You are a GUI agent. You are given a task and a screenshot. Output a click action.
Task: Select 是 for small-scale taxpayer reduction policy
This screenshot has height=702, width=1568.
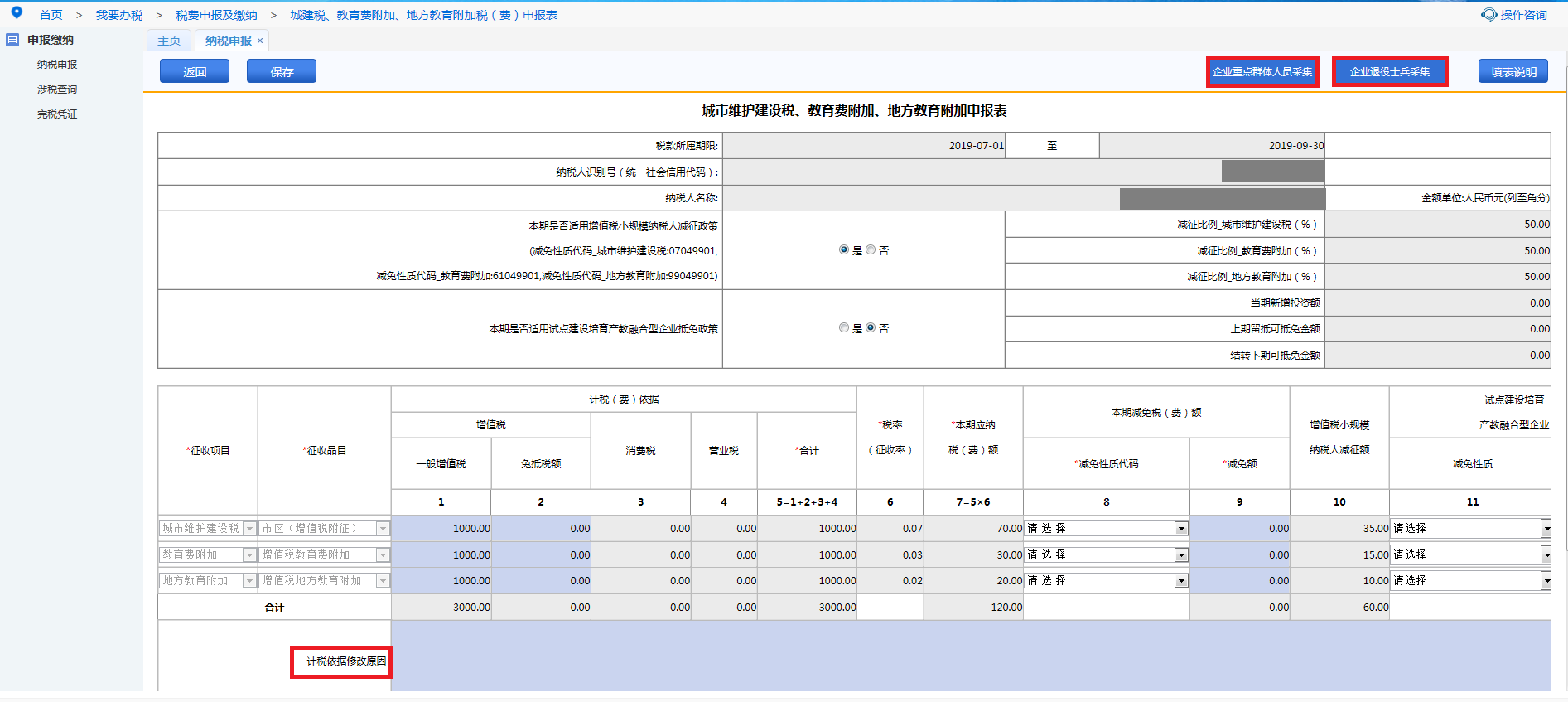tap(844, 249)
